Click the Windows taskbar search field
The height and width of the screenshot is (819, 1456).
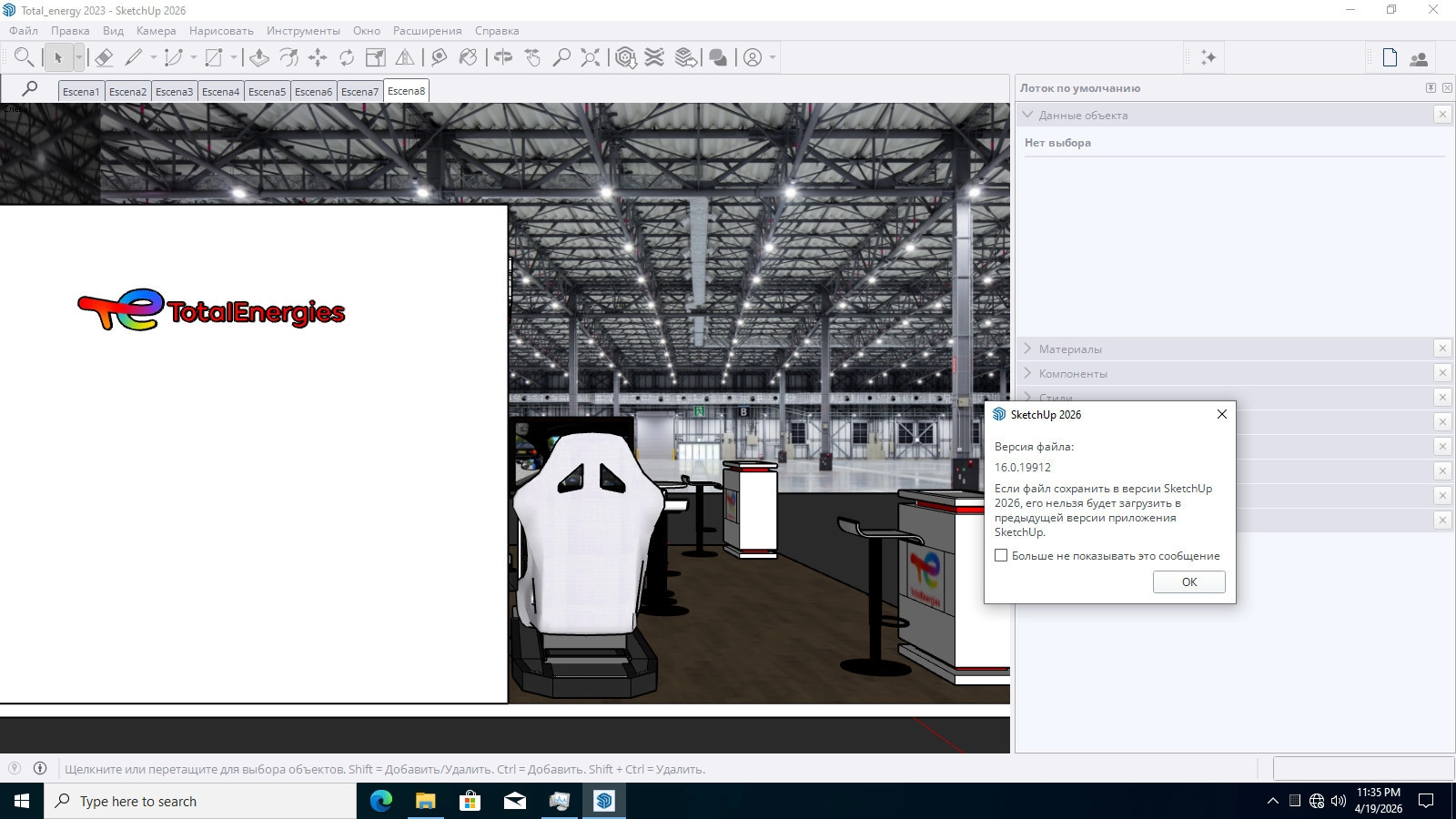200,801
